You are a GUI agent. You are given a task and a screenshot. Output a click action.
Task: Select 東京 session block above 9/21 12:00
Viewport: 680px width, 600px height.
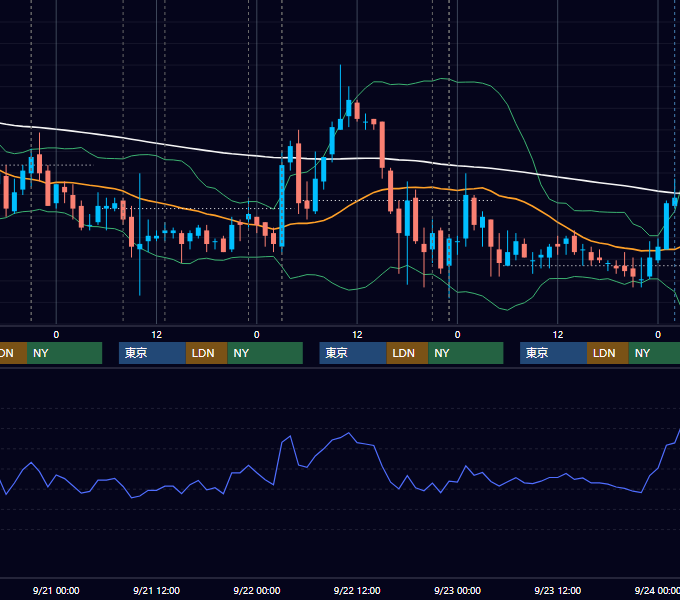(152, 353)
